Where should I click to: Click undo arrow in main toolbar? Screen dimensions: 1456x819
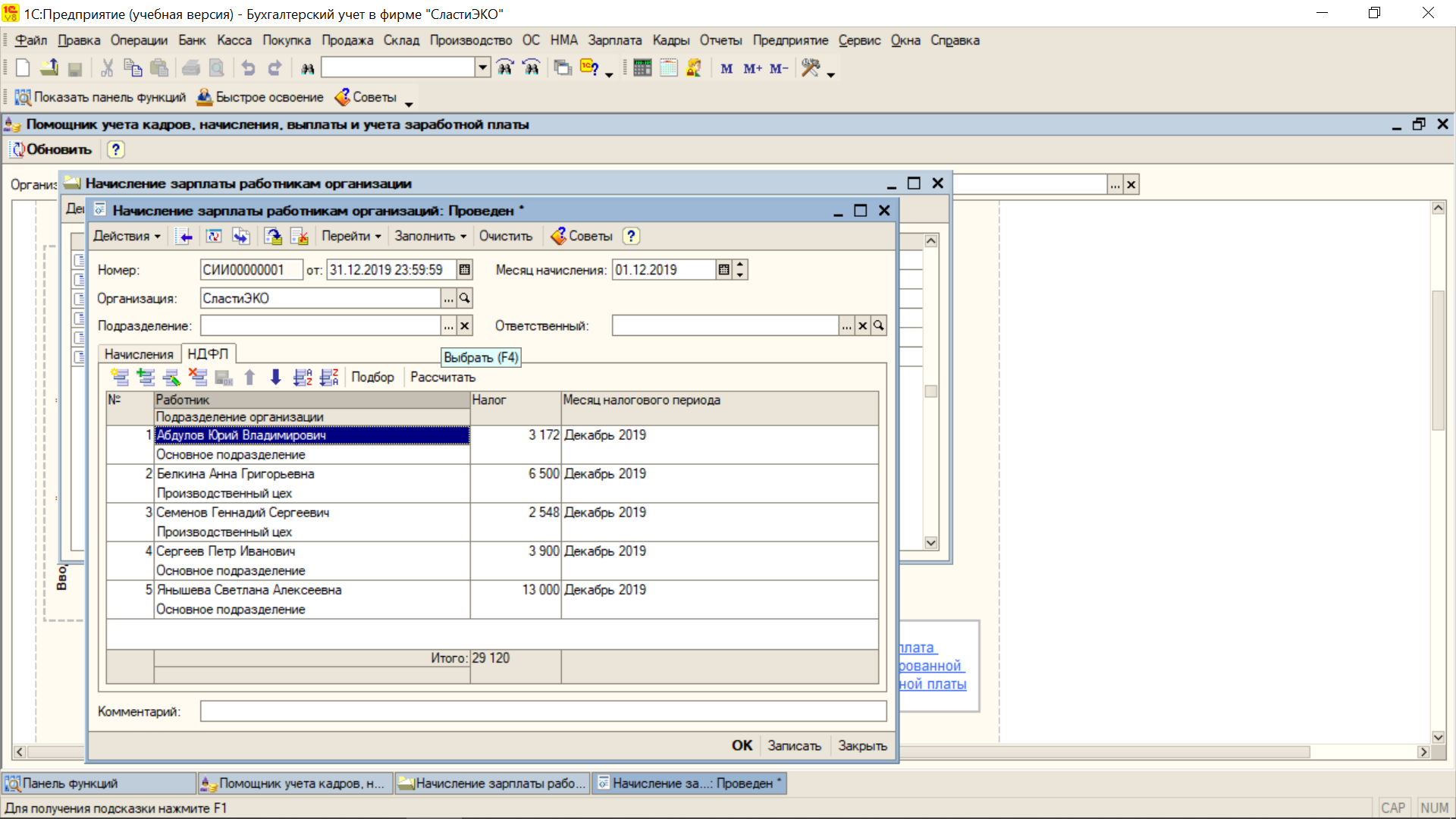248,68
